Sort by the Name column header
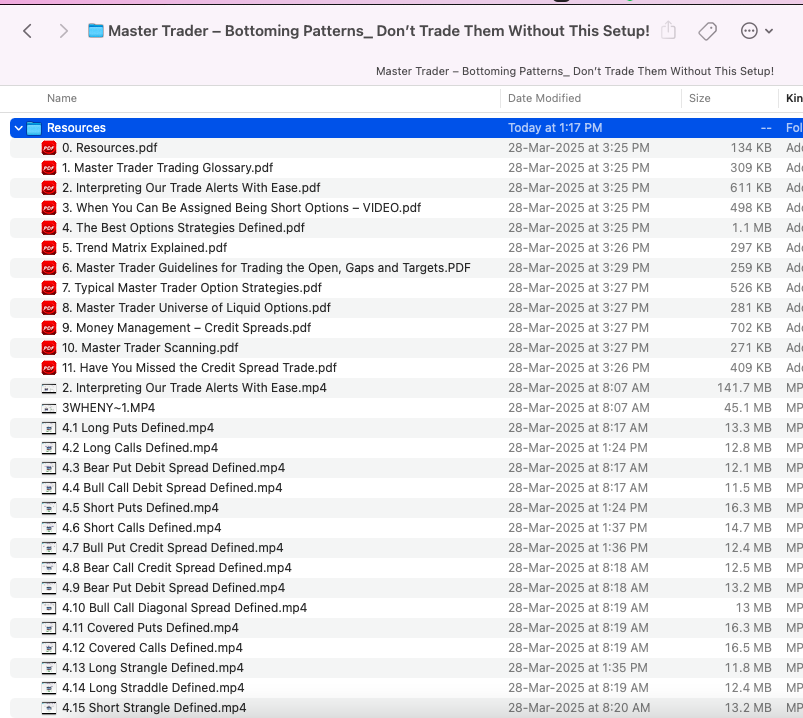 point(62,98)
